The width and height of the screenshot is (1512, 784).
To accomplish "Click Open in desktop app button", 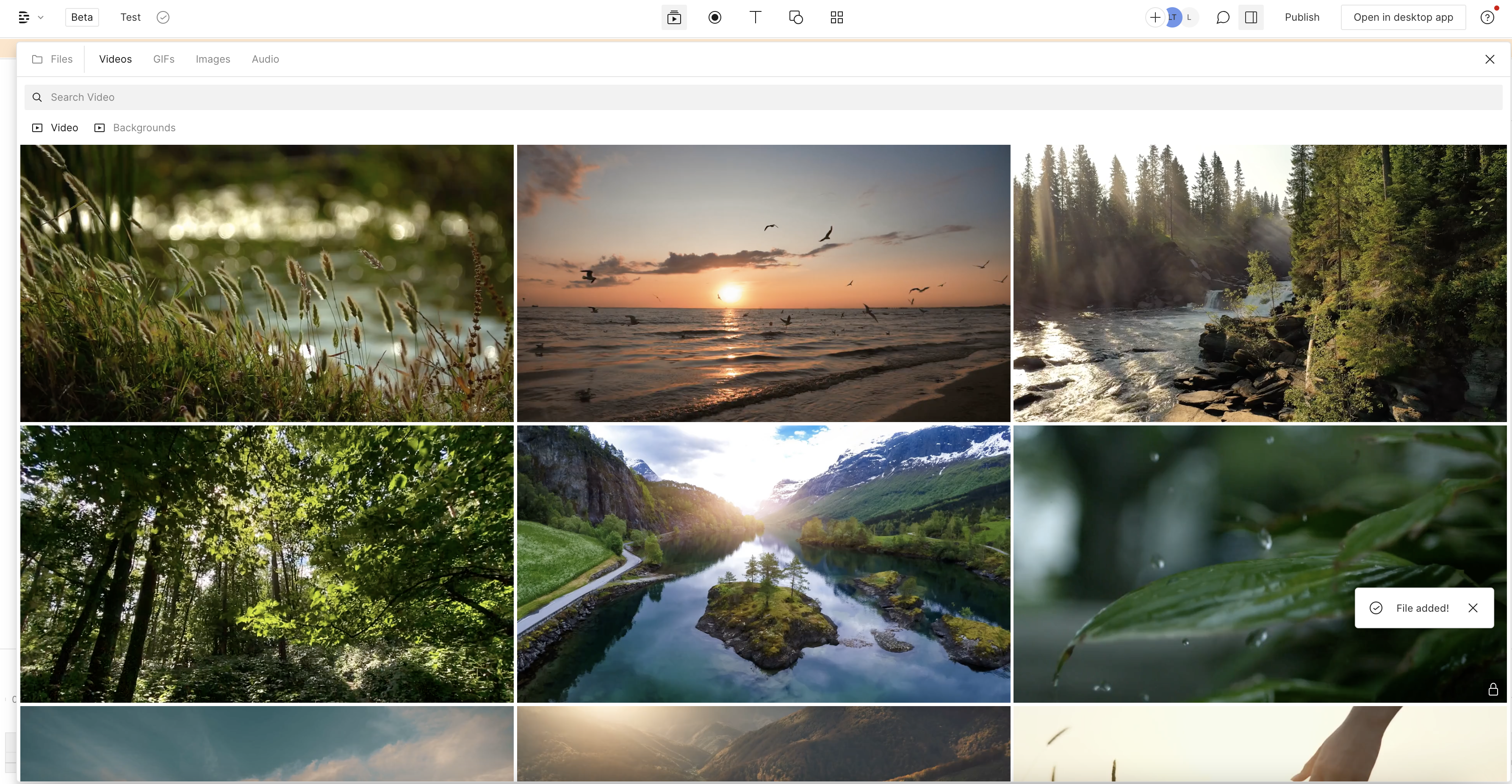I will coord(1404,18).
